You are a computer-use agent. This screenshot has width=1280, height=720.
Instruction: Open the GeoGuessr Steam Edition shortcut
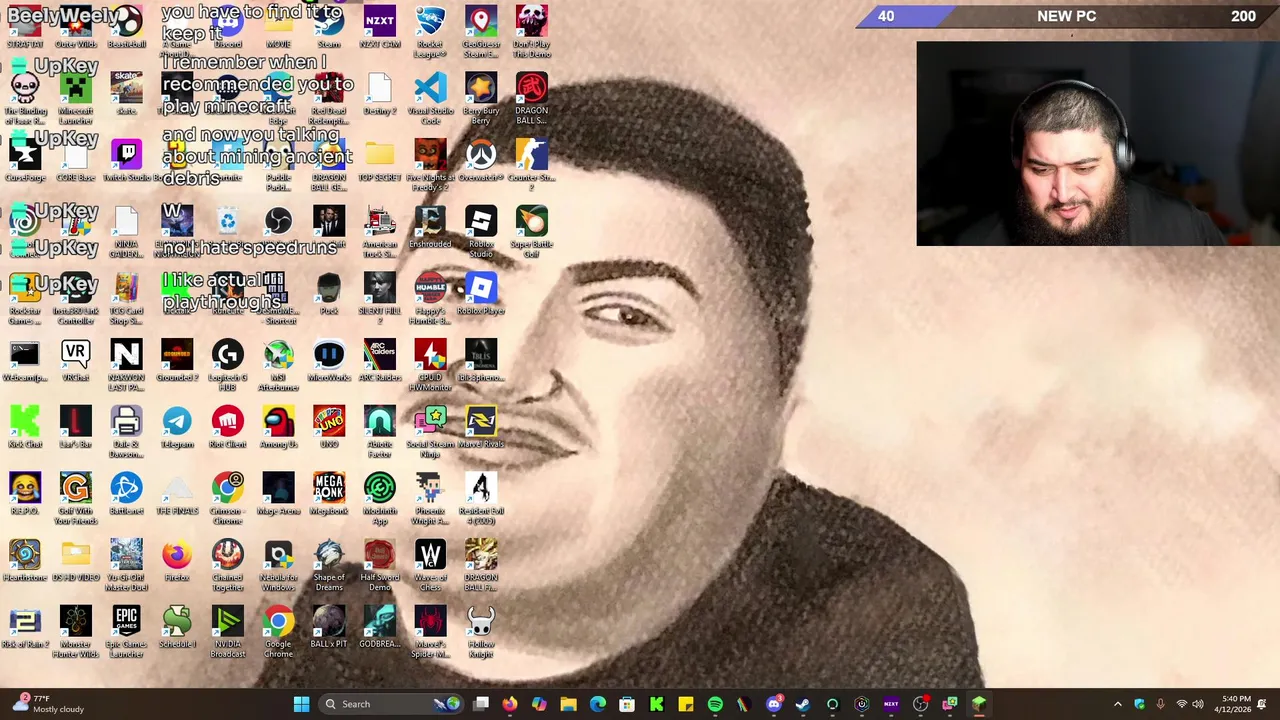[481, 31]
